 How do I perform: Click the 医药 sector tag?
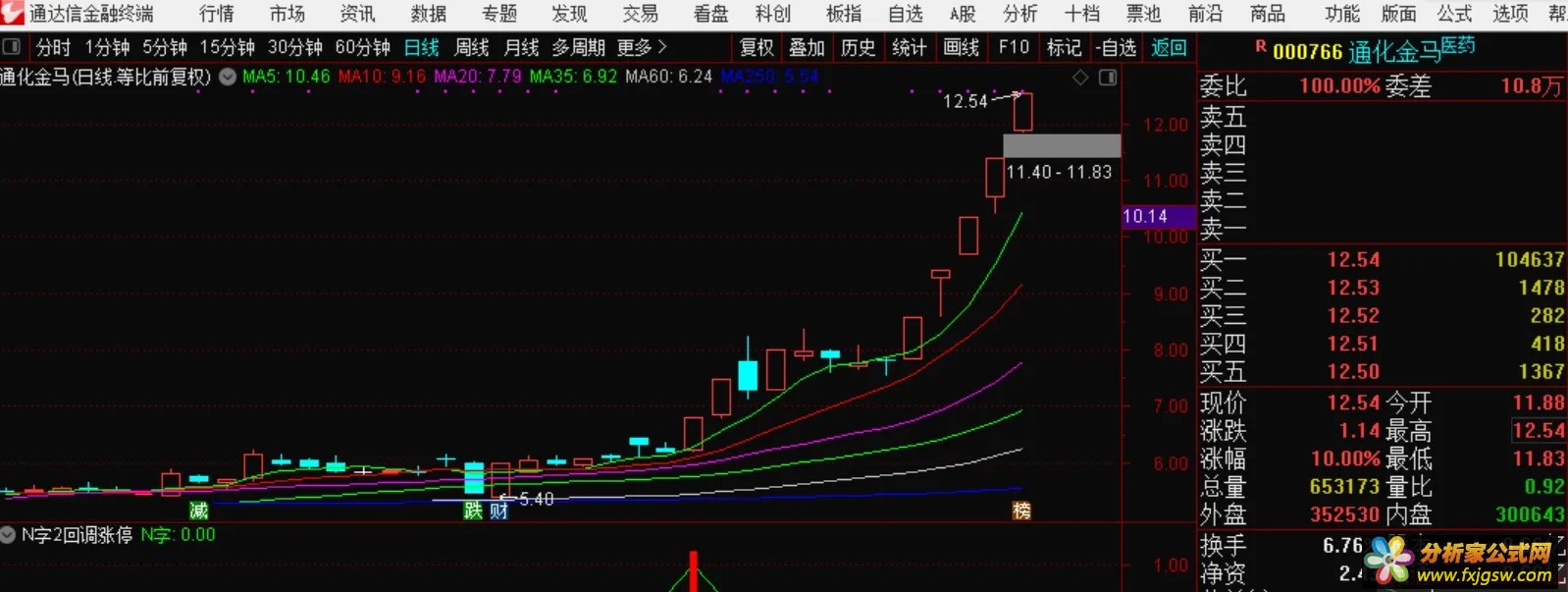point(1458,44)
